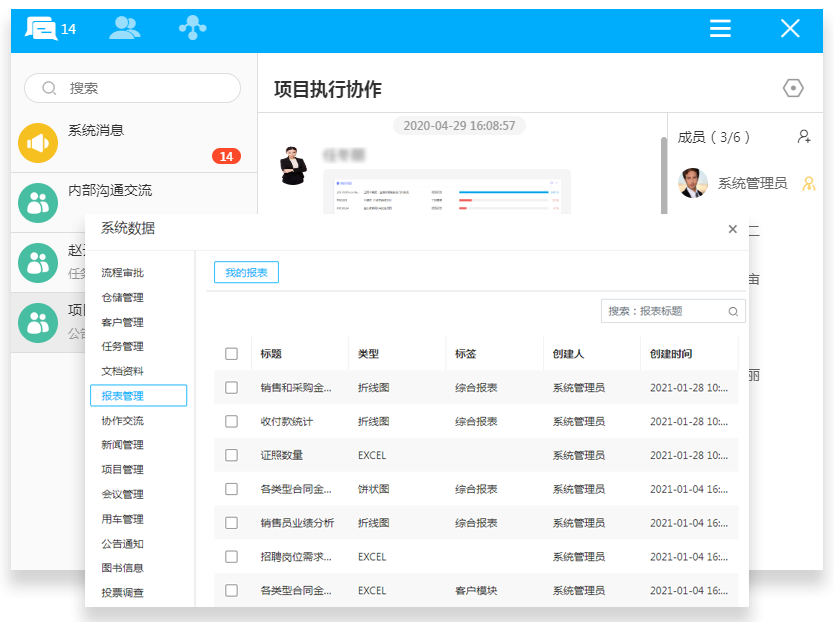The width and height of the screenshot is (834, 622).
Task: Open 内部沟通交流 group avatar
Action: pos(38,203)
